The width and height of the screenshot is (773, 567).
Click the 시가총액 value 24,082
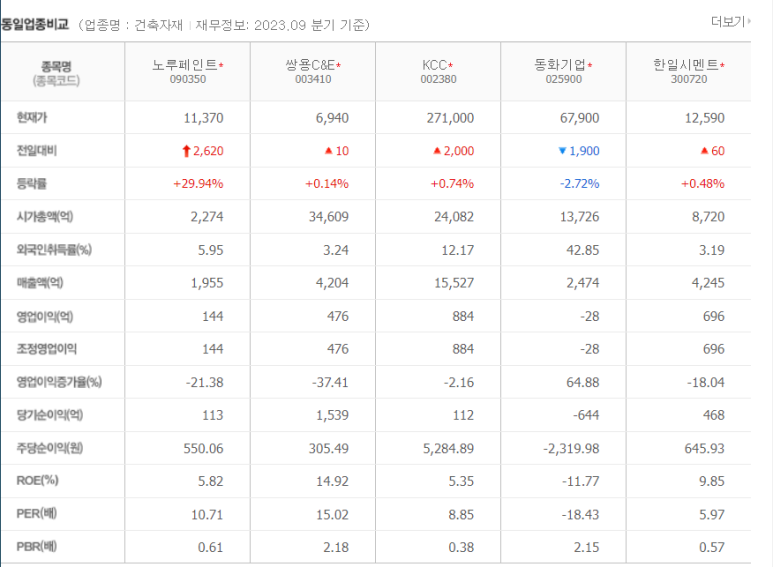pos(454,217)
